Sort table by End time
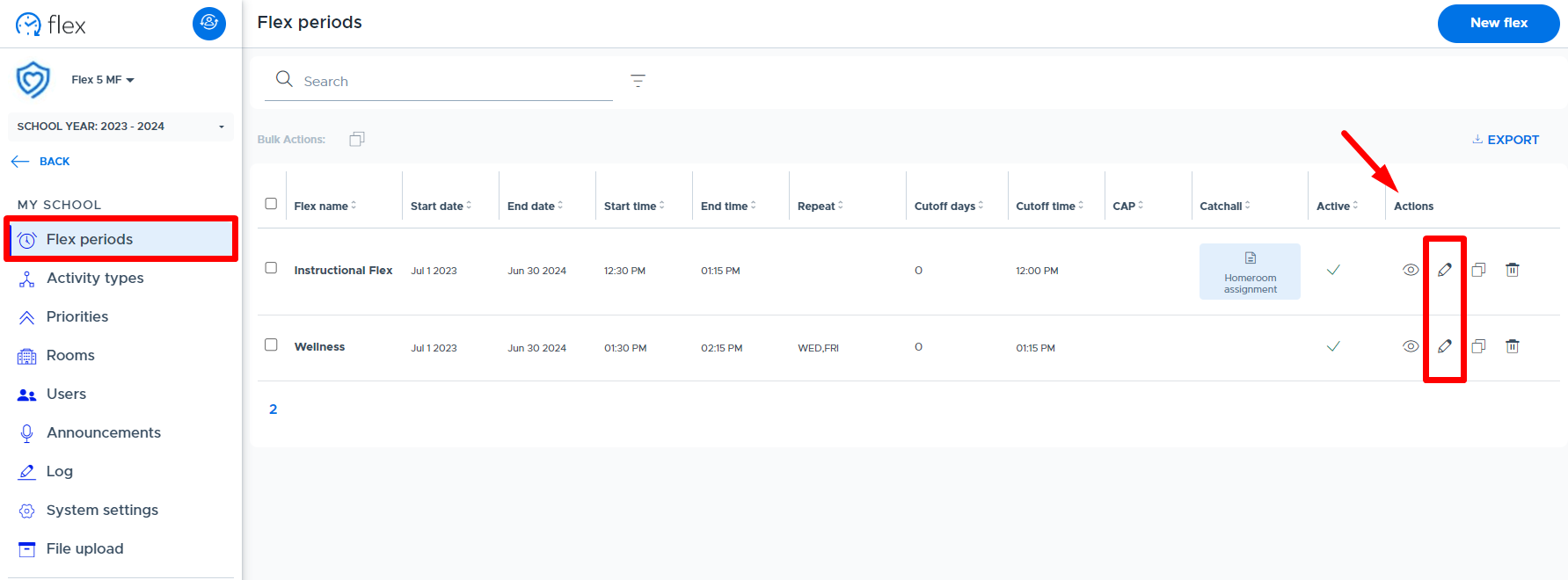The width and height of the screenshot is (1568, 580). (728, 206)
